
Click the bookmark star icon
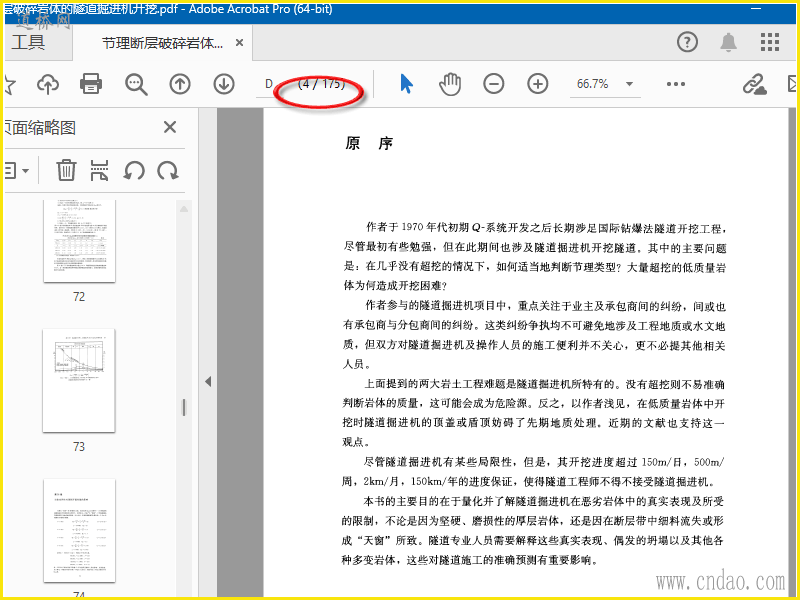tap(9, 84)
